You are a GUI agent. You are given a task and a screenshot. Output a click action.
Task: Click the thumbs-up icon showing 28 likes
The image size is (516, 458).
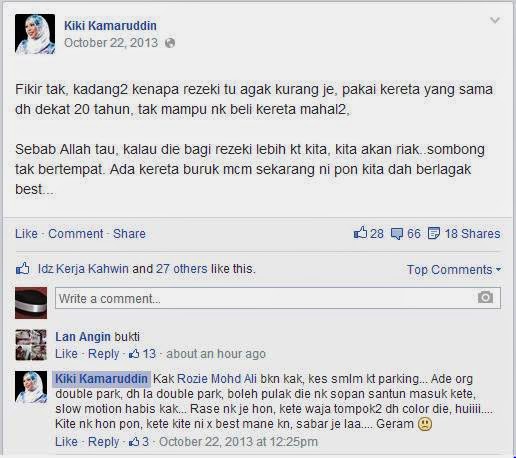pyautogui.click(x=360, y=233)
